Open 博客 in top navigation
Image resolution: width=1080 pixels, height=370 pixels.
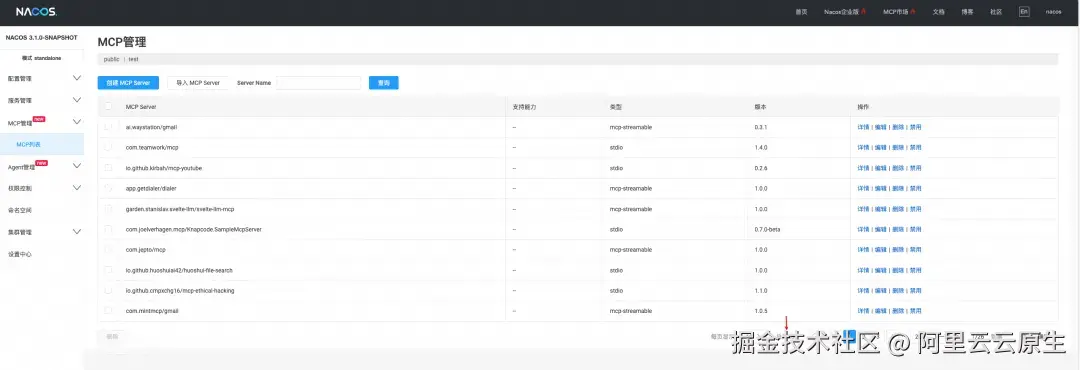(x=968, y=12)
